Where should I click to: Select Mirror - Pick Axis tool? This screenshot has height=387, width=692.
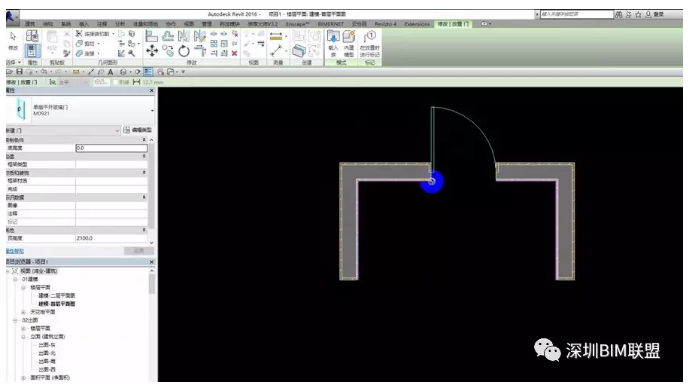pos(184,36)
